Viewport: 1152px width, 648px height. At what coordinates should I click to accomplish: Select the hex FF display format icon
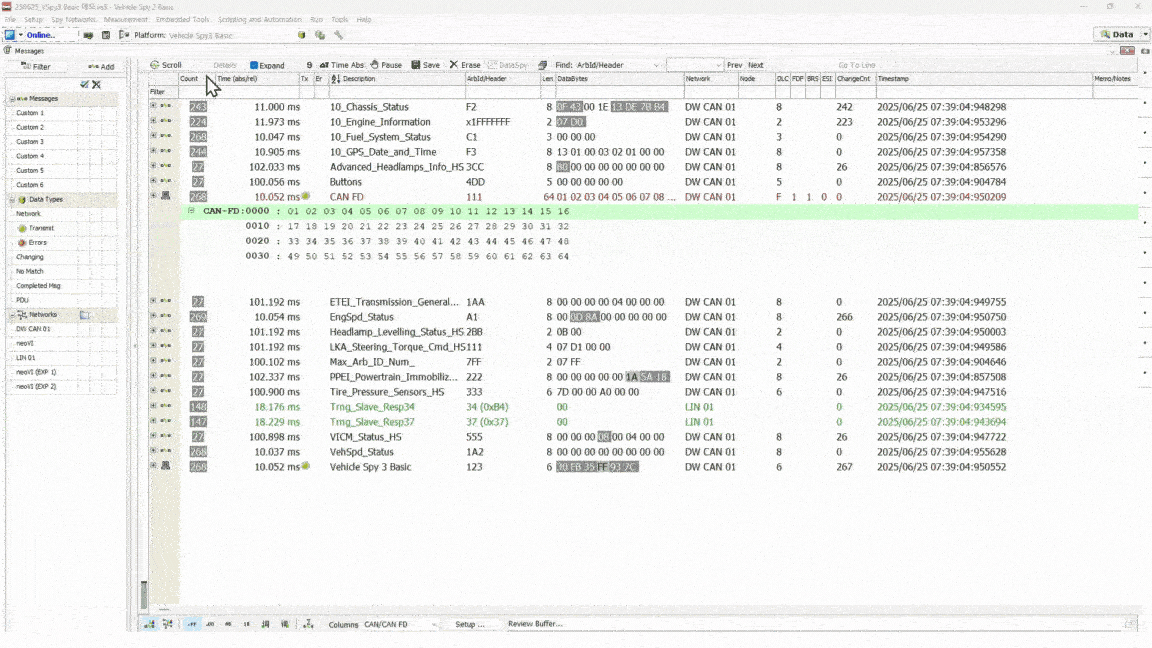point(192,624)
